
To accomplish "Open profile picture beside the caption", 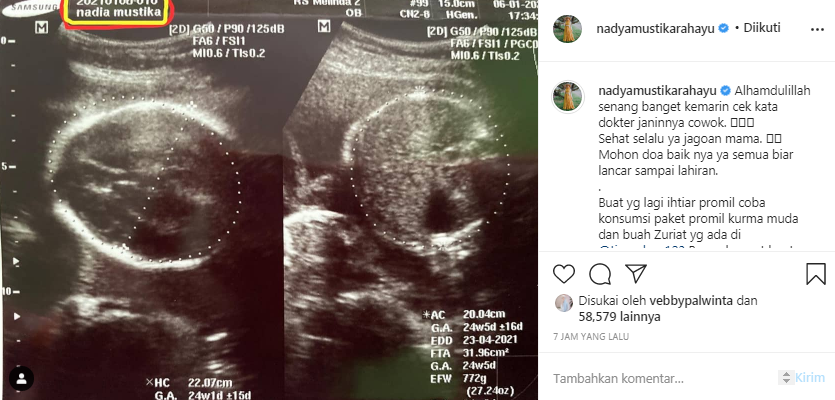I will tap(568, 97).
